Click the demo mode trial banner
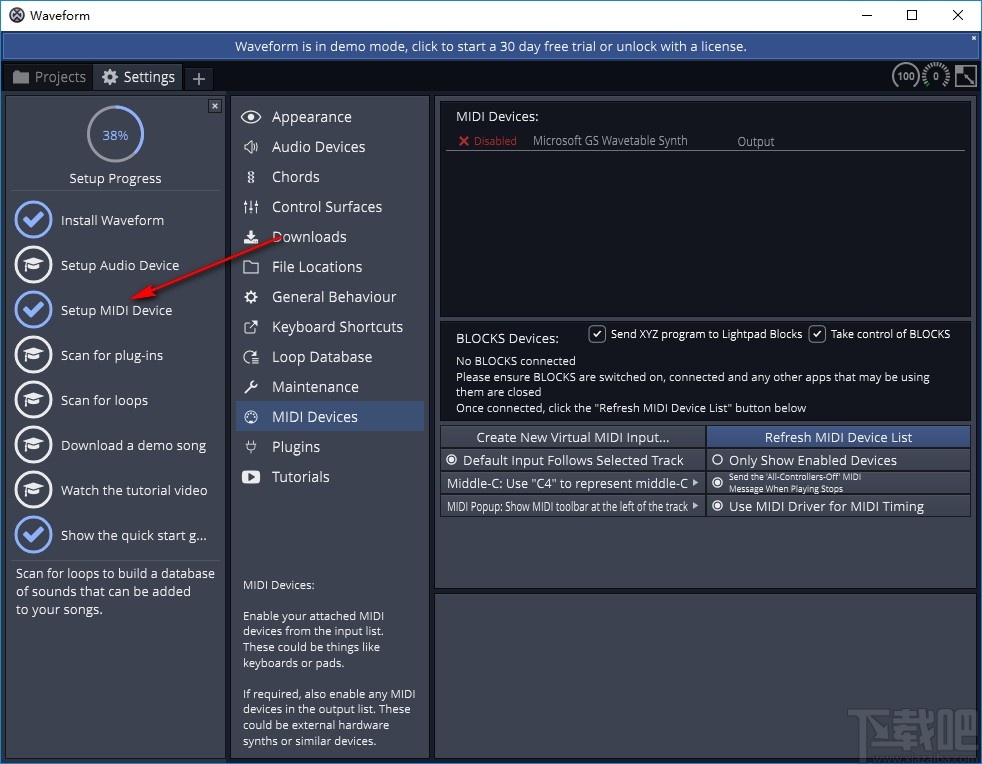Viewport: 982px width, 764px height. [x=490, y=46]
